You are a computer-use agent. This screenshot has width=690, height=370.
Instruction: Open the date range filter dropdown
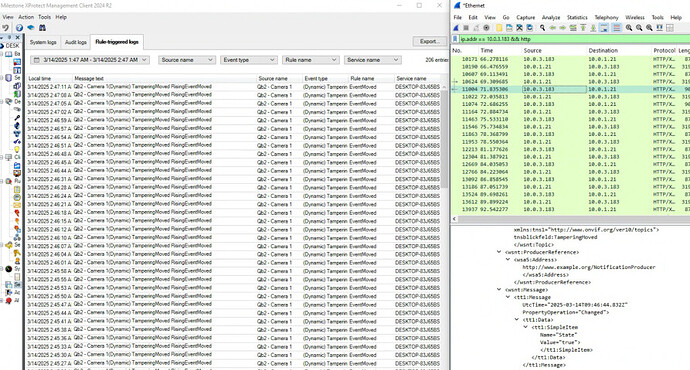90,60
